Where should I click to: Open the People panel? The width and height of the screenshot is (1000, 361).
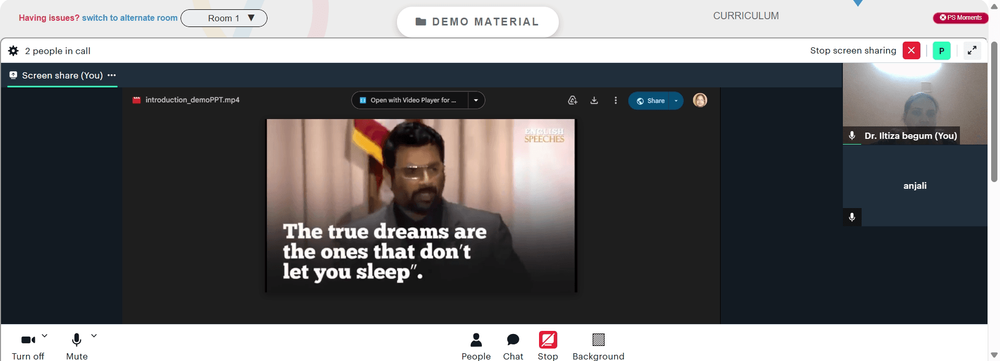point(476,346)
